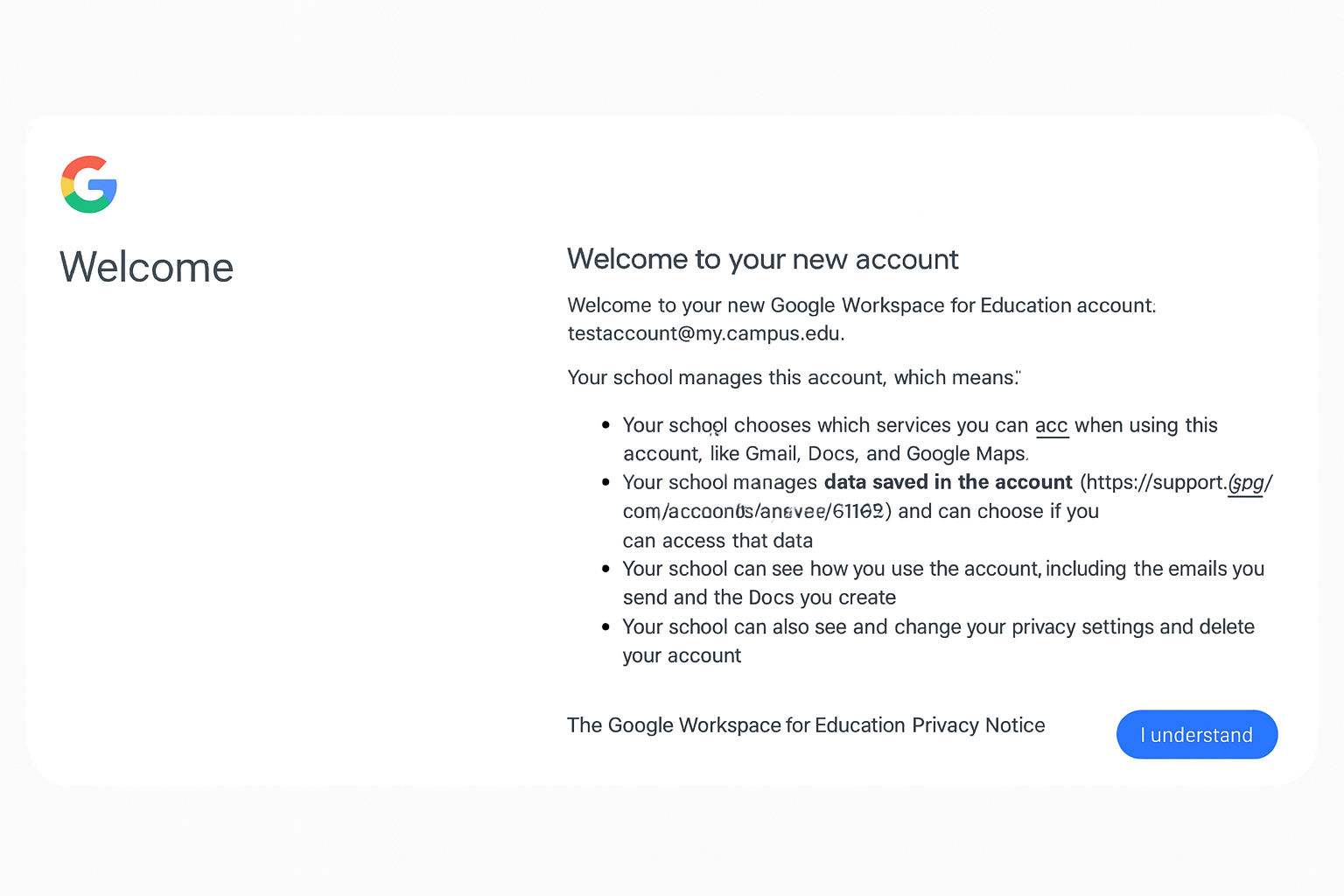Image resolution: width=1344 pixels, height=896 pixels.
Task: Click the Google G logo
Action: [x=88, y=185]
